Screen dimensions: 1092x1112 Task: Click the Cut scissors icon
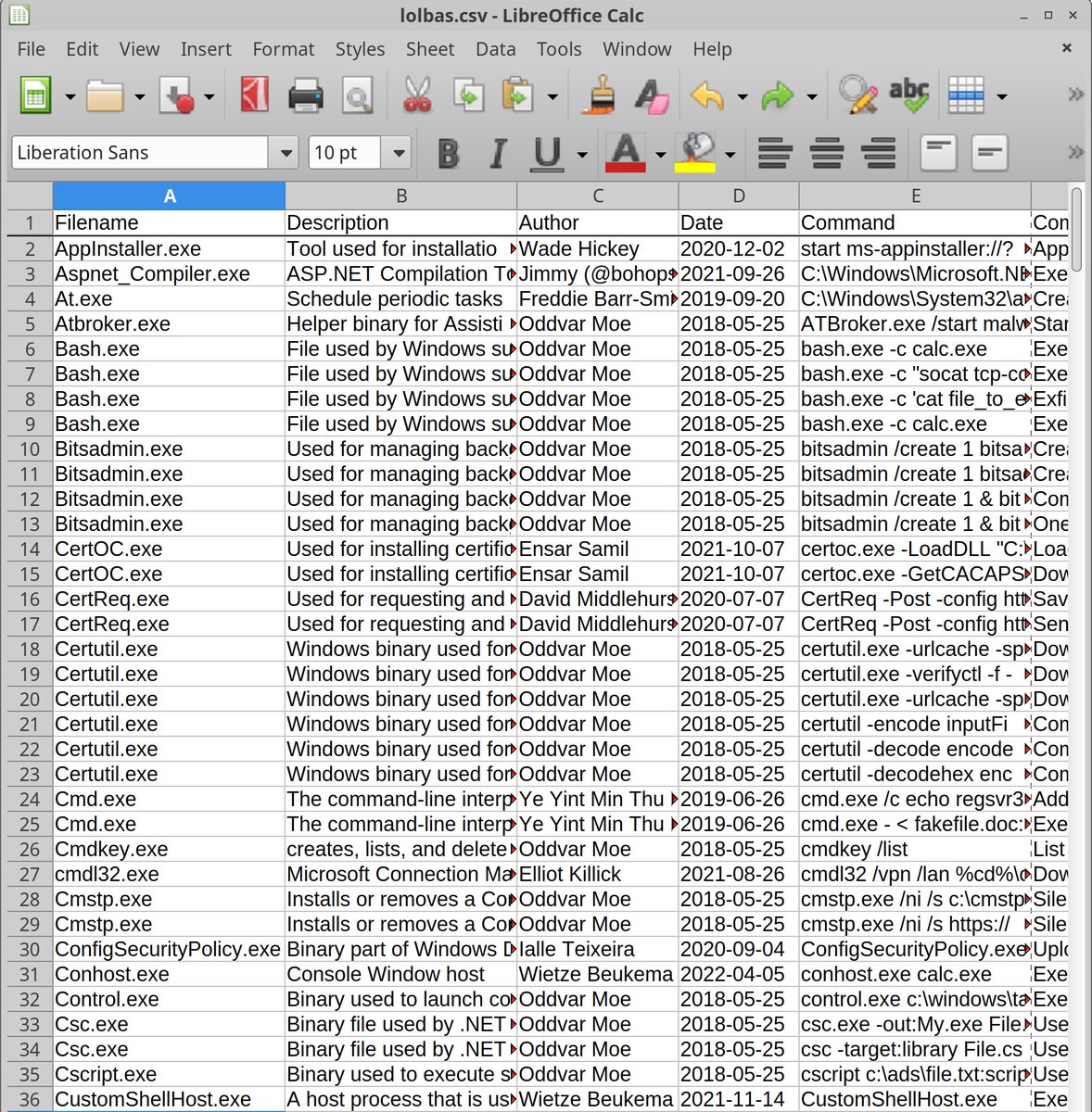tap(418, 95)
